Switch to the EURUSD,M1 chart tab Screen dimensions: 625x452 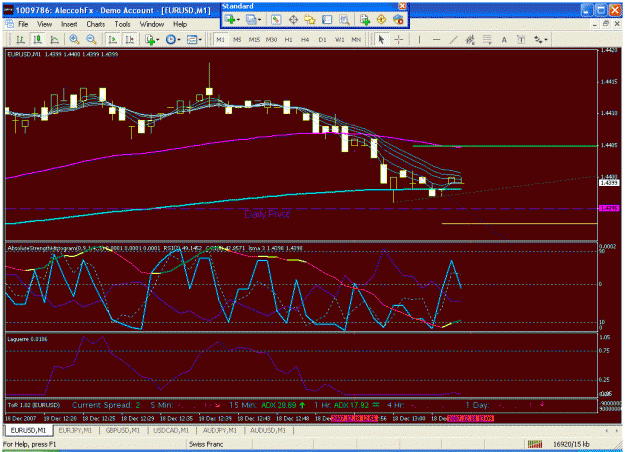pyautogui.click(x=28, y=430)
